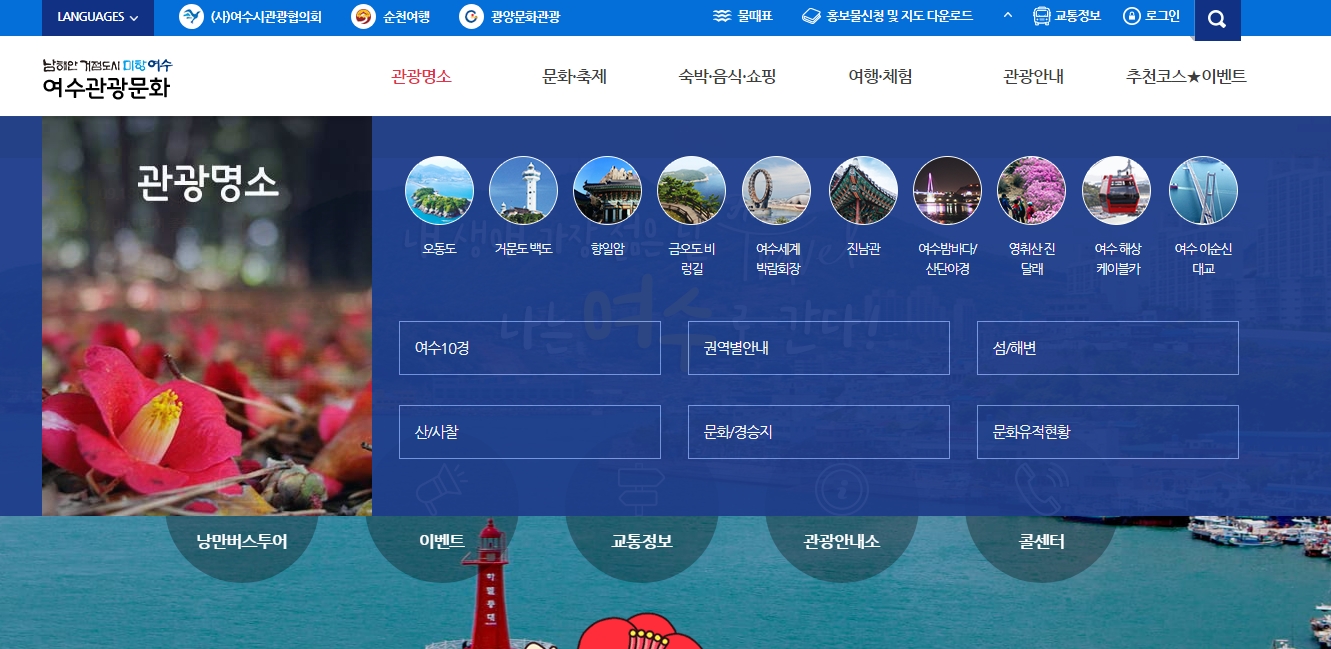Click the search magnifier icon
The width and height of the screenshot is (1331, 649).
pos(1216,19)
